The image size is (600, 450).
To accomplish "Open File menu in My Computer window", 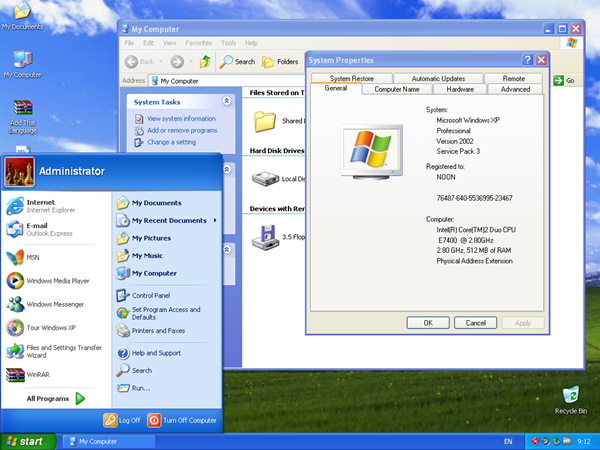I will click(x=129, y=43).
